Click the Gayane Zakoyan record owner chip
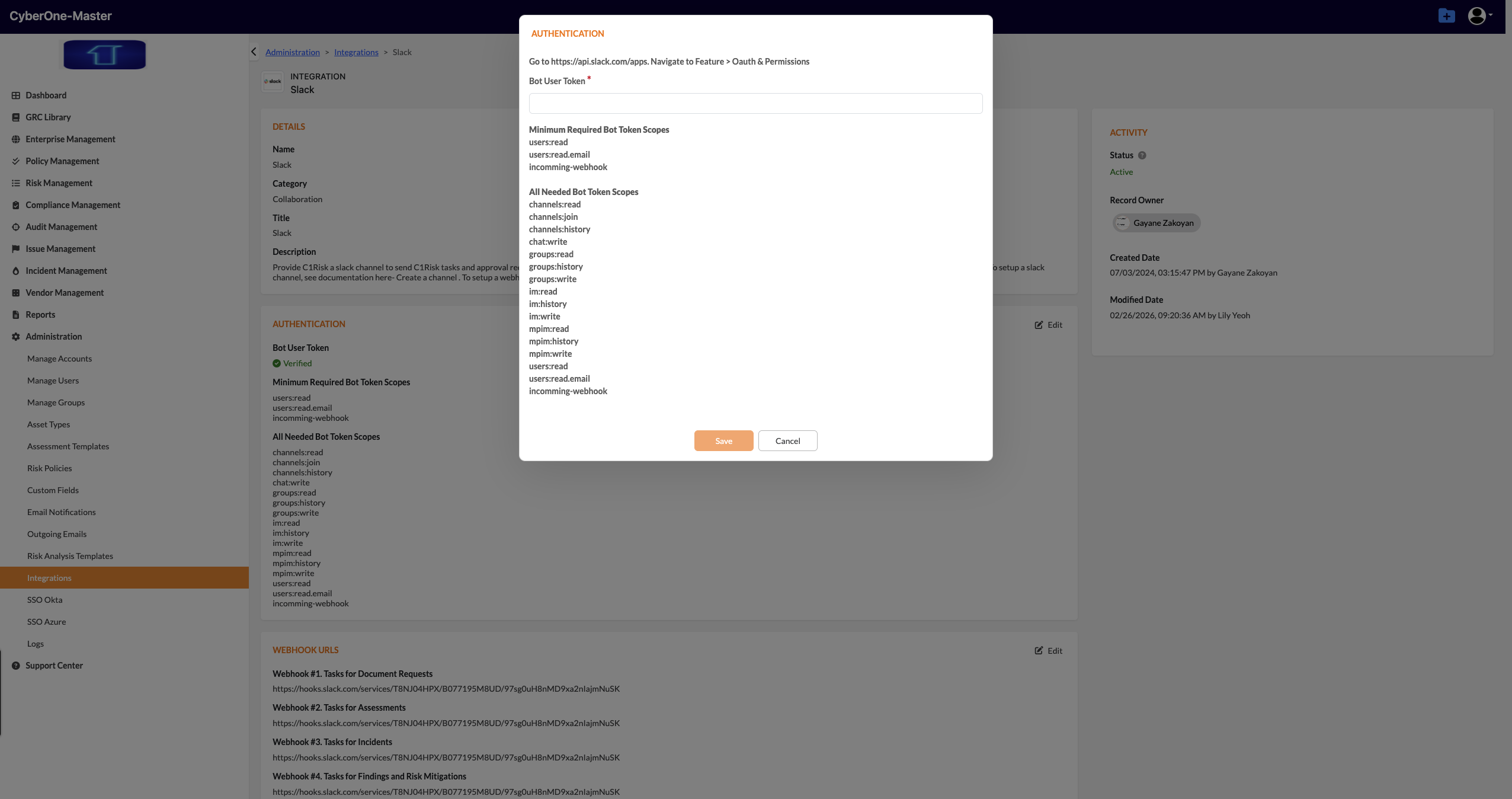Viewport: 1512px width, 799px height. pos(1156,223)
